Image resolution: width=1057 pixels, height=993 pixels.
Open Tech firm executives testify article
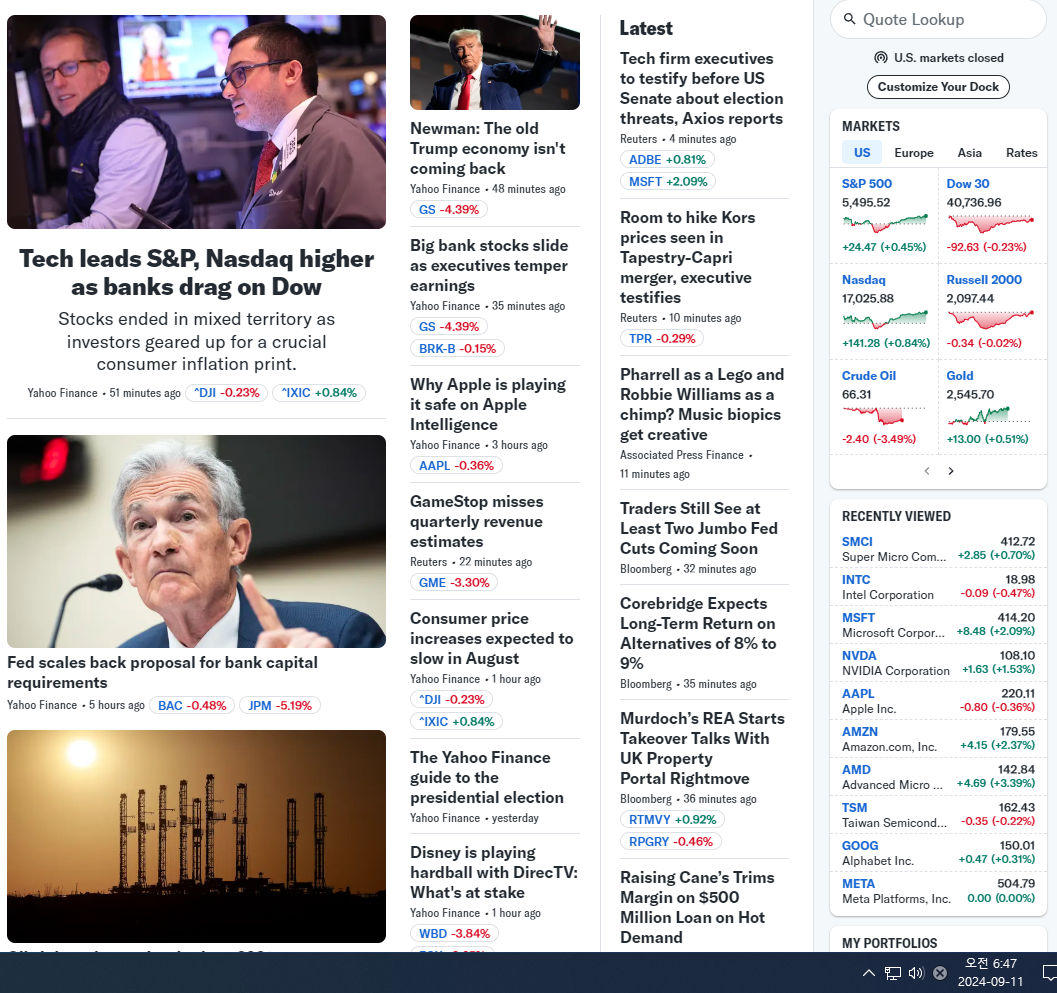(x=702, y=88)
